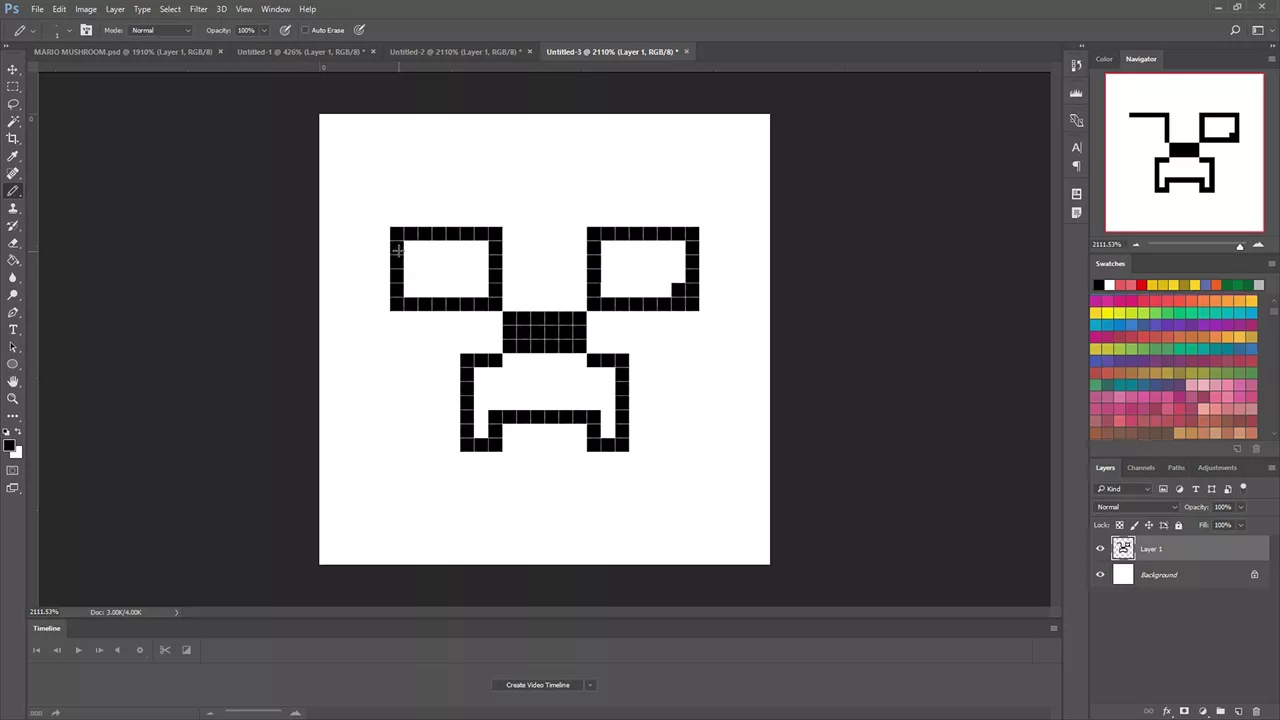
Task: Add layer style fx icon
Action: pos(1167,711)
